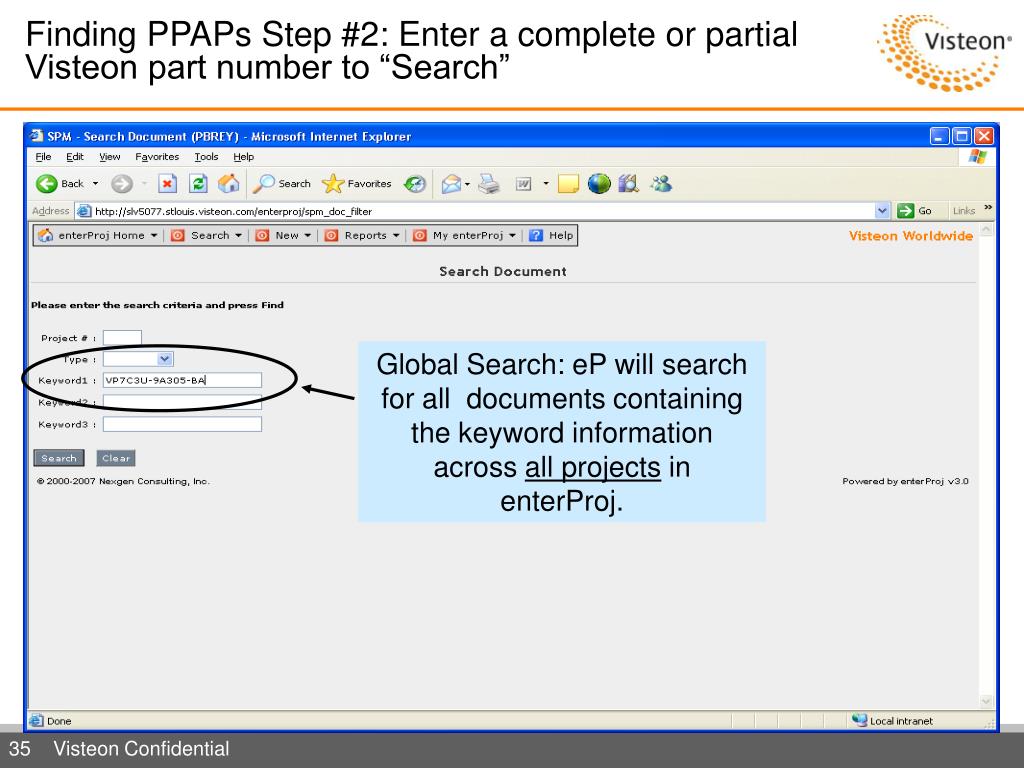This screenshot has height=768, width=1024.
Task: Click the IE icon in the title bar
Action: pos(37,136)
